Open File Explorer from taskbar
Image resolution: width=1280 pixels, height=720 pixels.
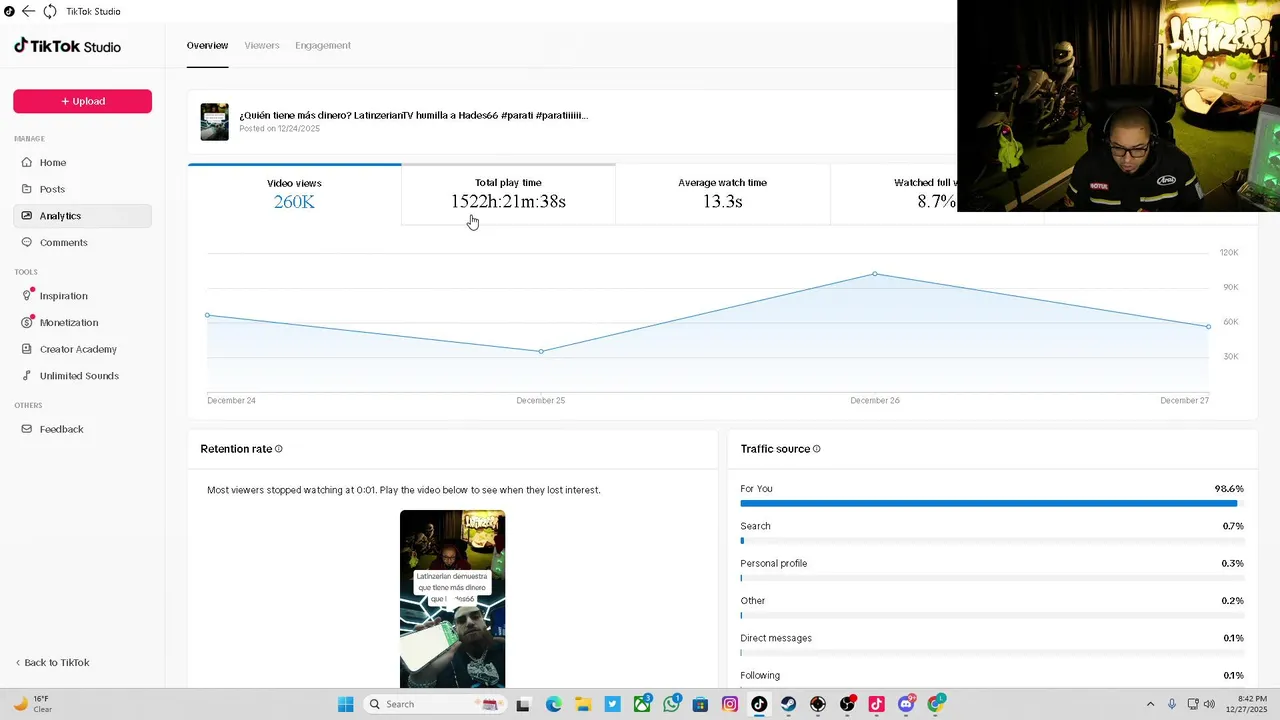(583, 704)
